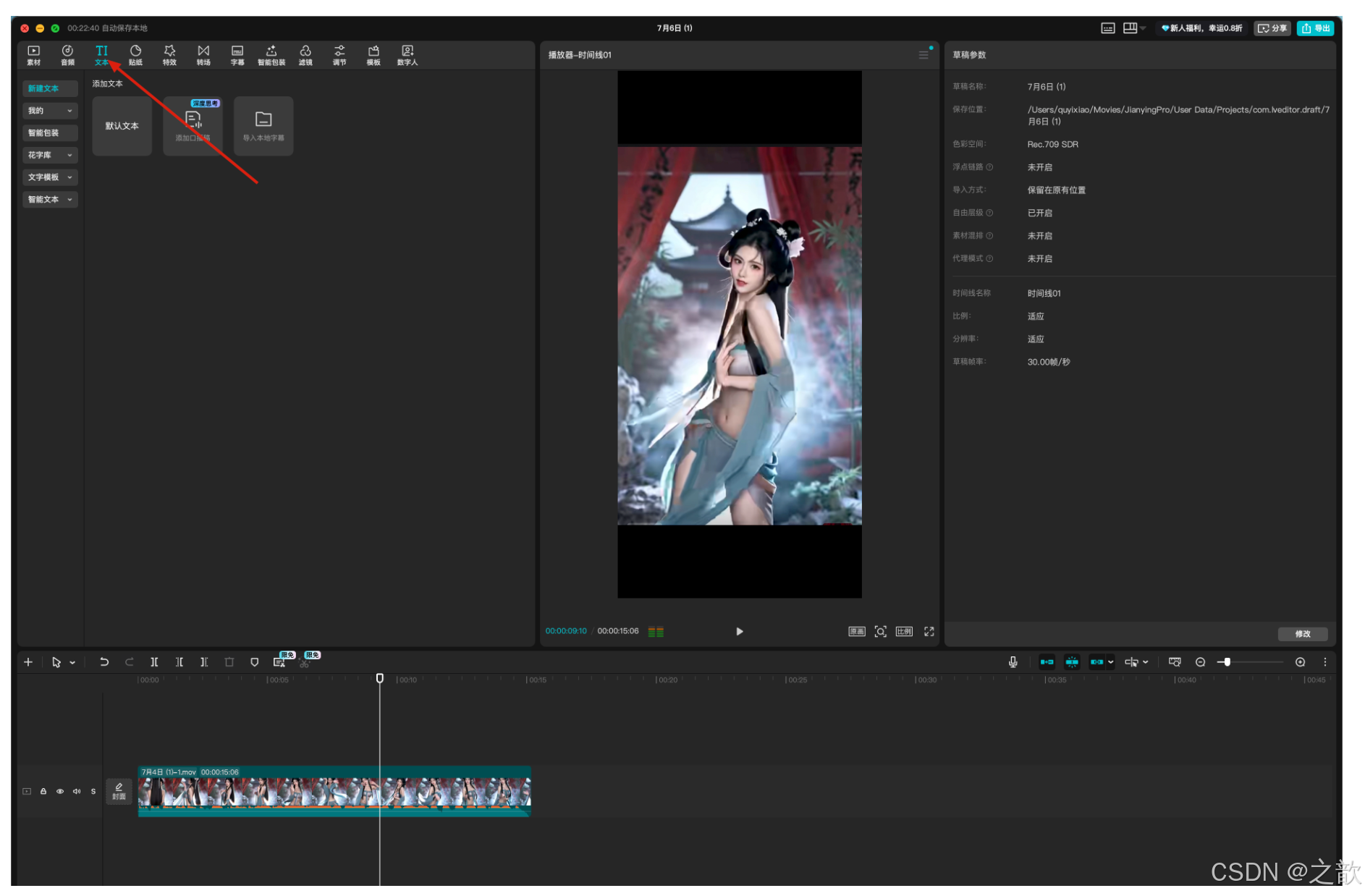Trim clip left of the playhead
1365x896 pixels.
pyautogui.click(x=179, y=662)
